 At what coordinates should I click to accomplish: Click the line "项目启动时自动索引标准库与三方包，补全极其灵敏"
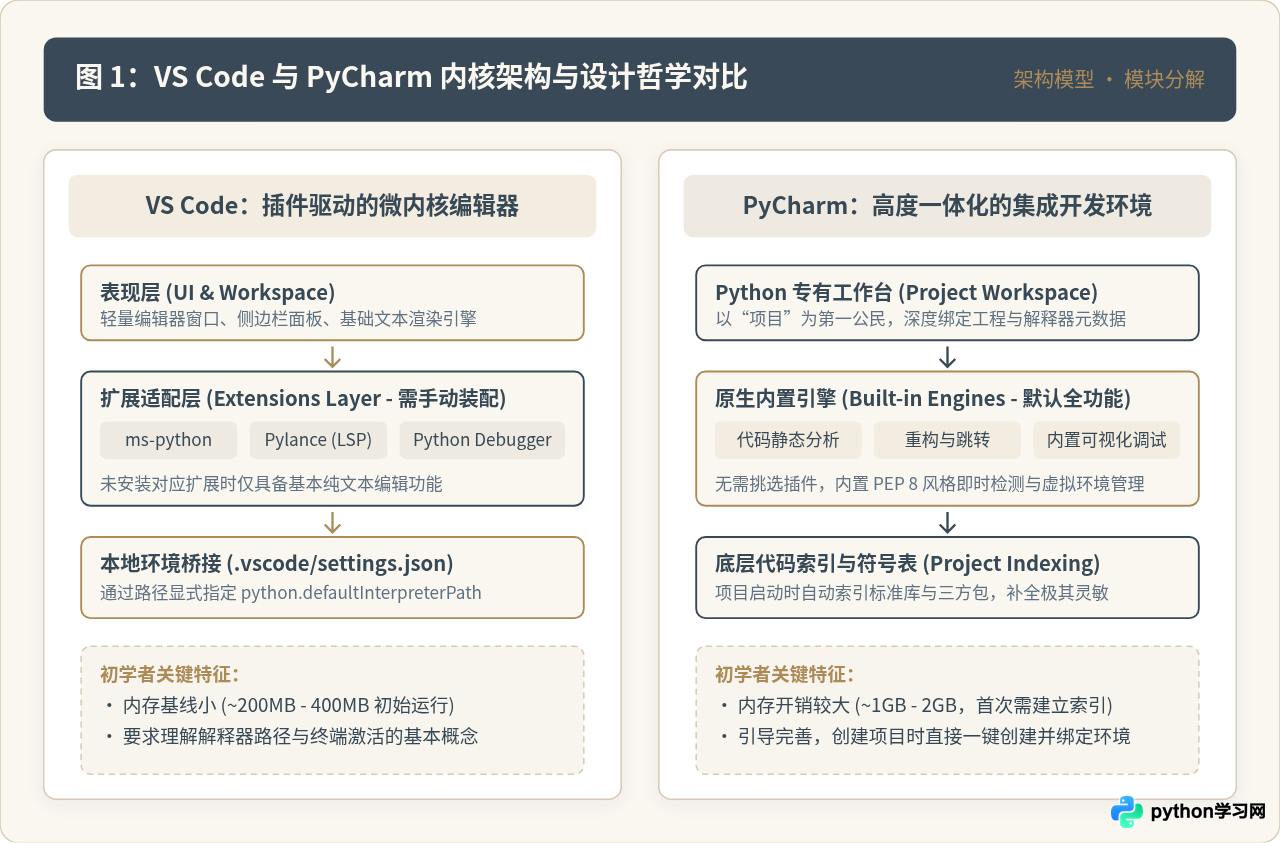(912, 592)
